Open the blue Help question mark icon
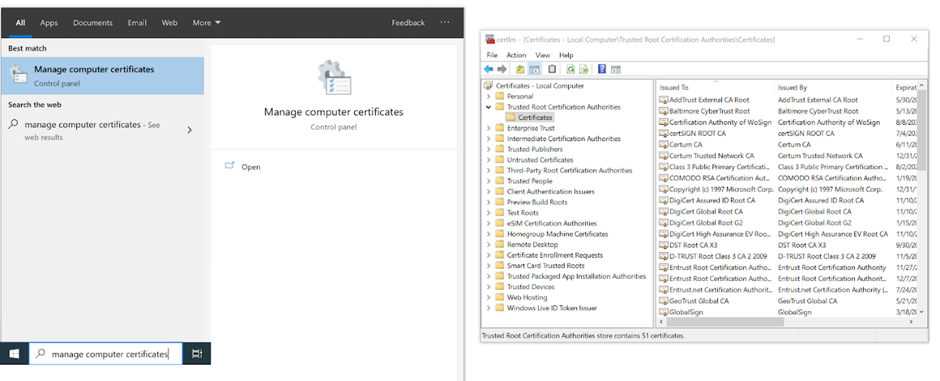The image size is (940, 381). coord(602,69)
